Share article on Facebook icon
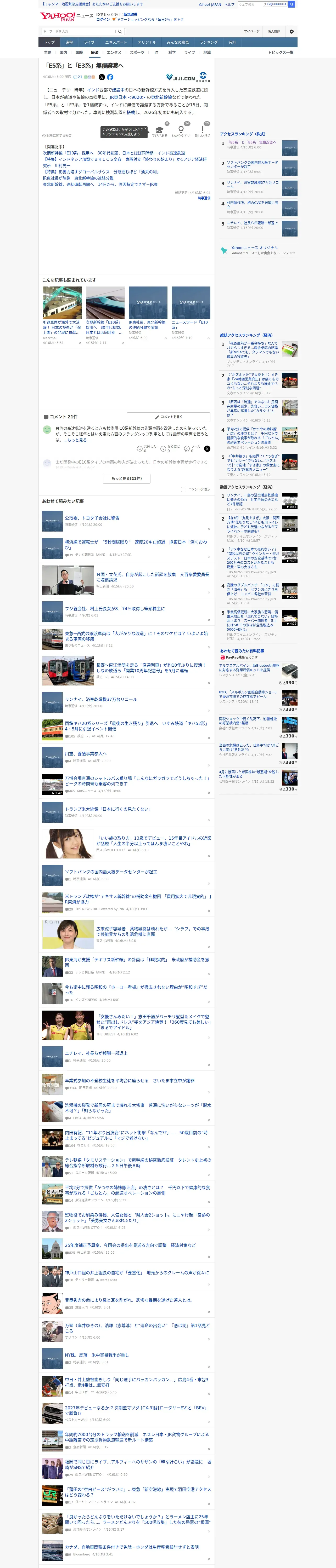336x1568 pixels. coord(110,77)
